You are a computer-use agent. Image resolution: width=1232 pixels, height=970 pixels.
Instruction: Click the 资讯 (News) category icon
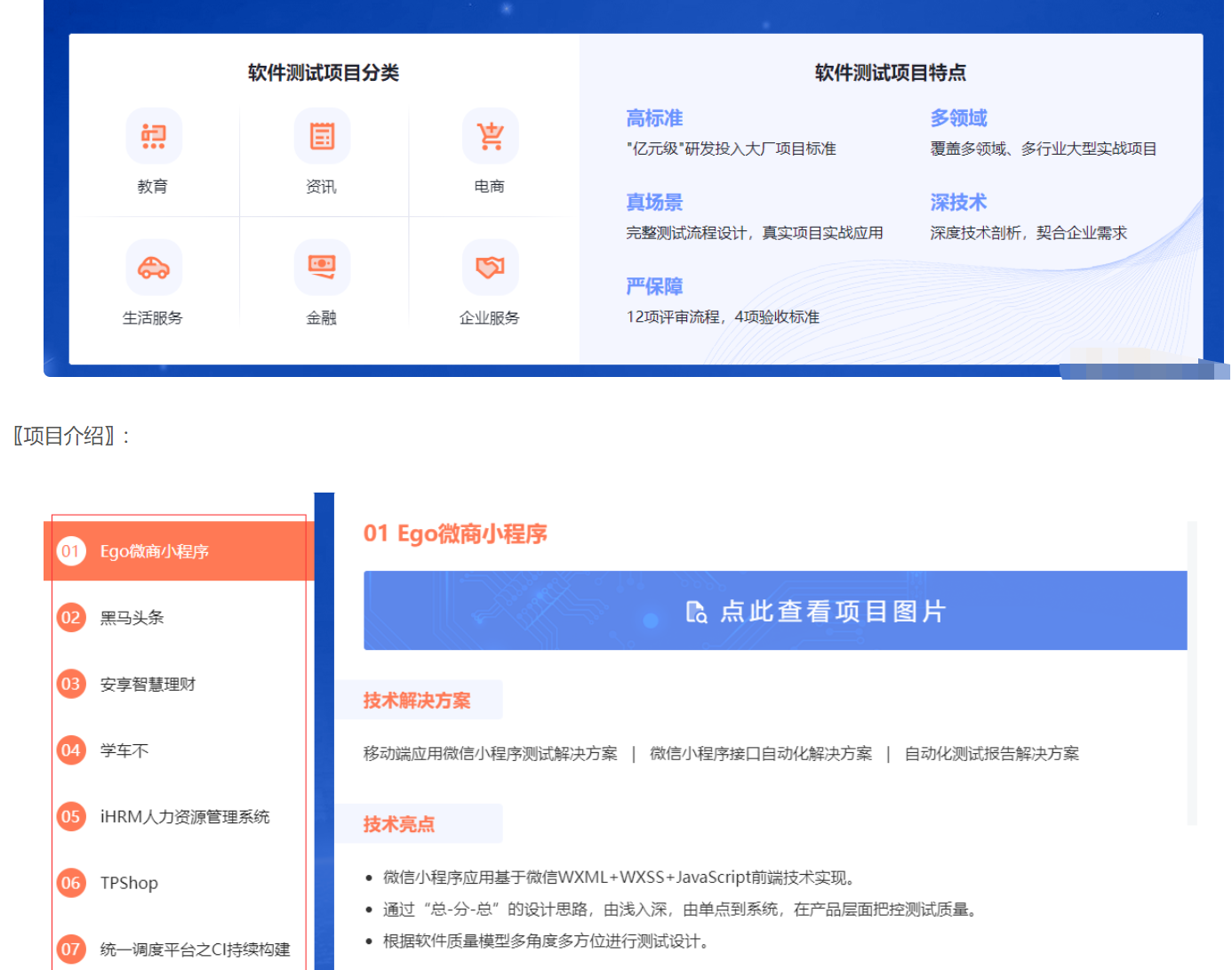click(x=321, y=136)
